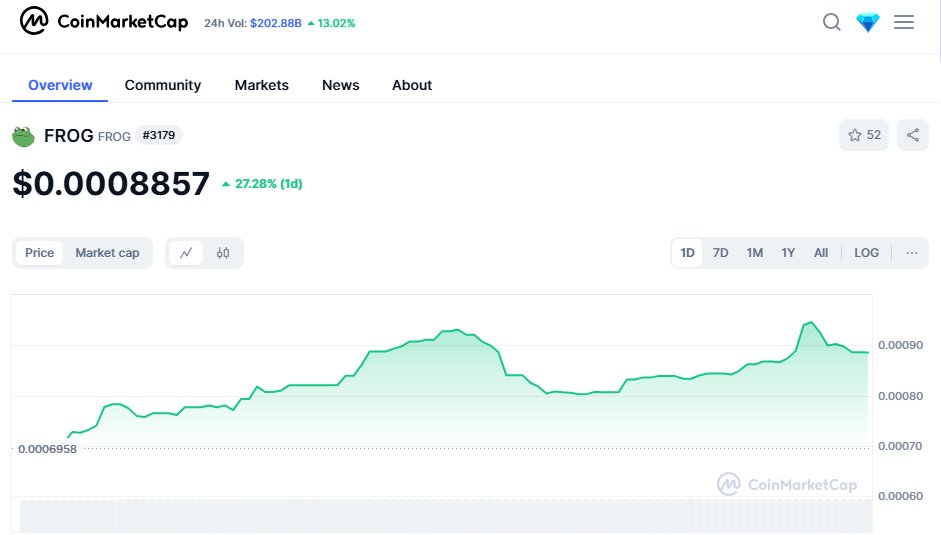
Task: Click the chart's highest price peak
Action: [x=811, y=322]
